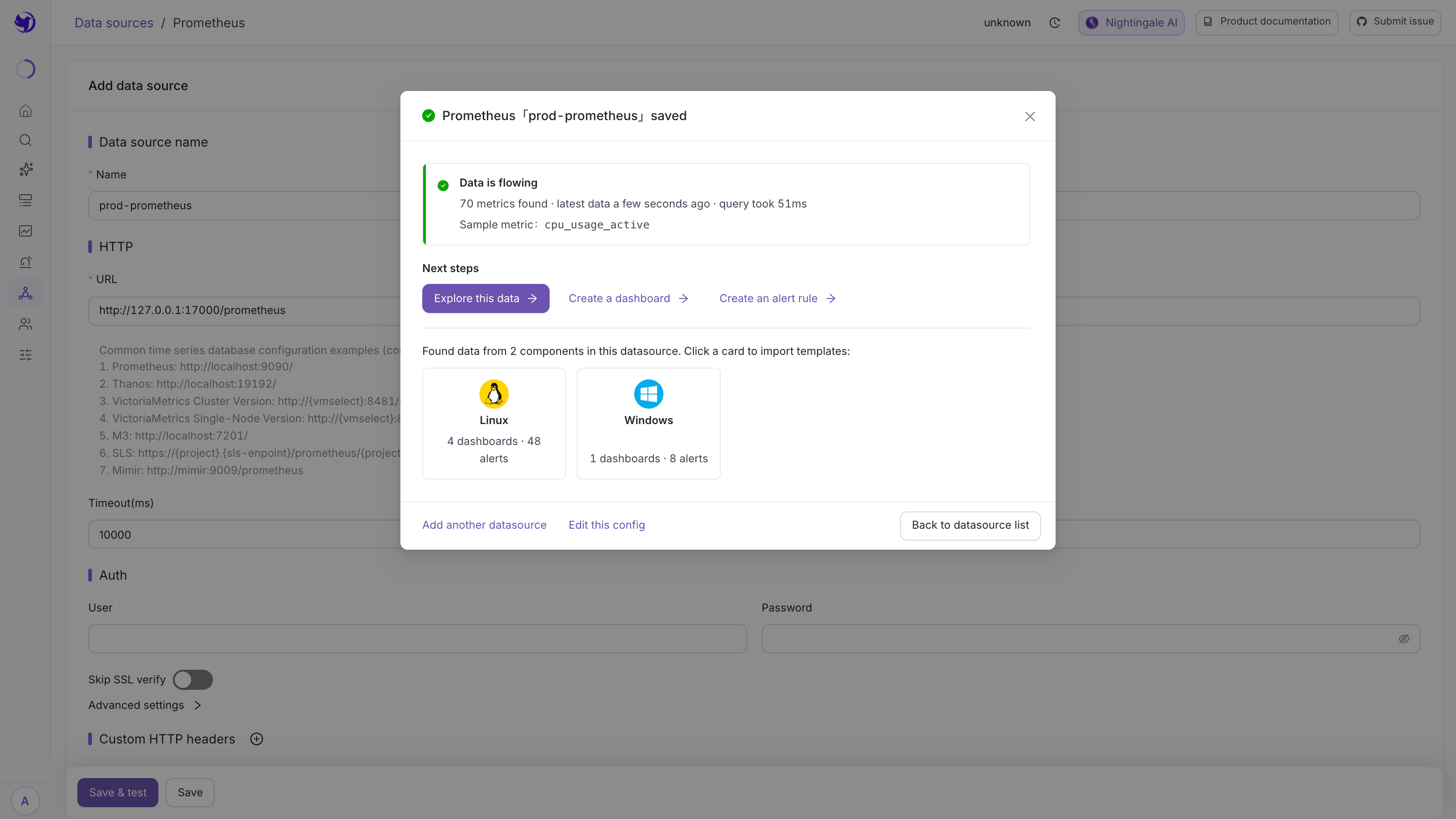
Task: Open Nightingale AI assistant
Action: (x=1131, y=23)
